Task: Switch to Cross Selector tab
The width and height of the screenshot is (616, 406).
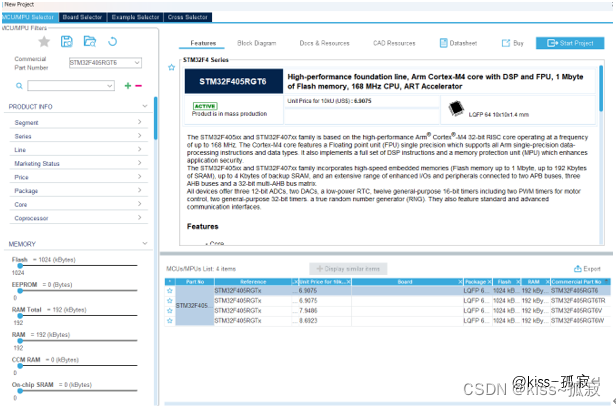Action: point(187,17)
